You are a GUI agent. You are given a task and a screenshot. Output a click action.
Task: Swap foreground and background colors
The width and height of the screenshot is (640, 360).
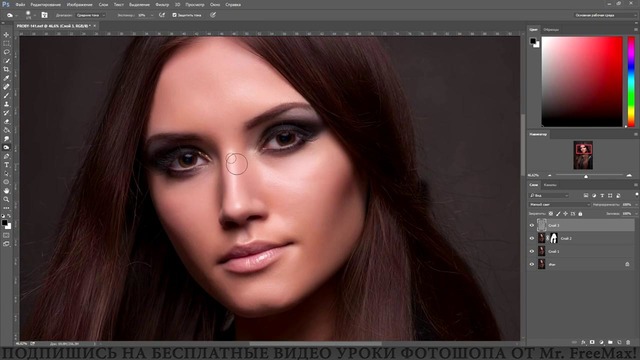[8, 216]
